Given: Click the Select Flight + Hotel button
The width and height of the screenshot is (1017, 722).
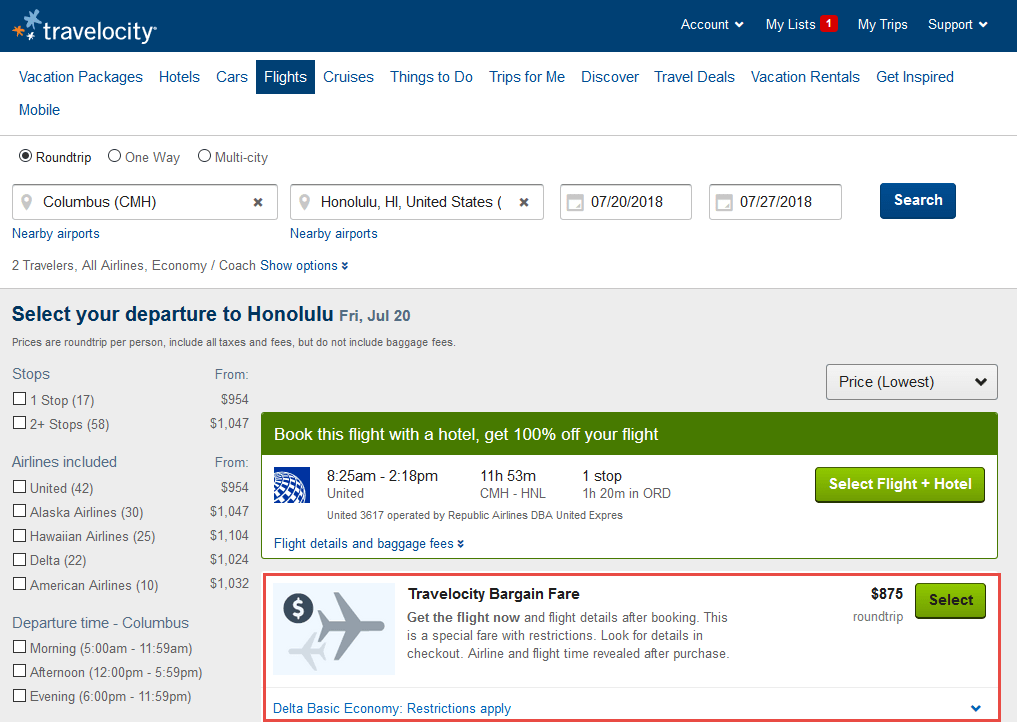Looking at the screenshot, I should pyautogui.click(x=900, y=485).
